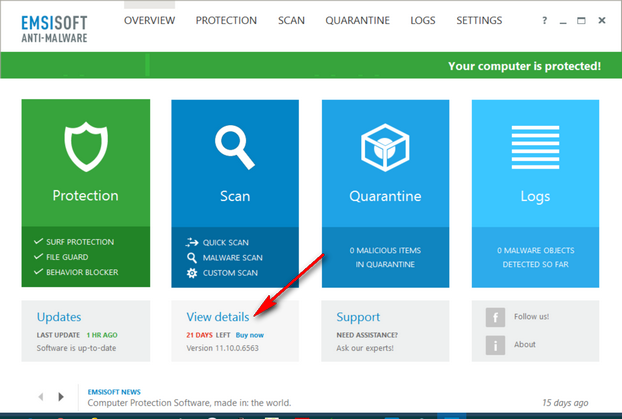The image size is (622, 419).
Task: Click the Buy now link
Action: coord(250,335)
